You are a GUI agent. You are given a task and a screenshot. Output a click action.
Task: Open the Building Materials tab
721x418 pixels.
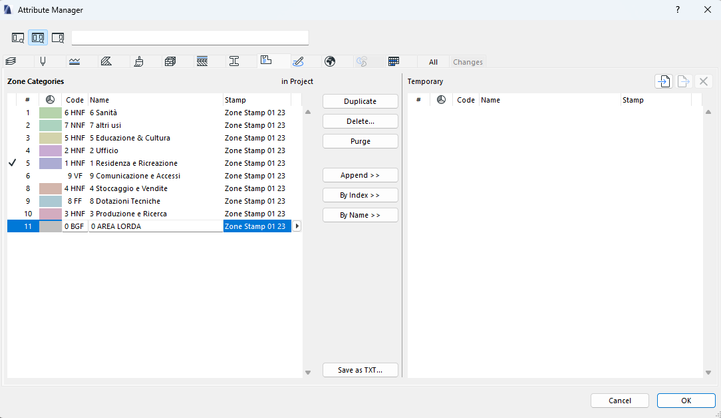tap(170, 61)
